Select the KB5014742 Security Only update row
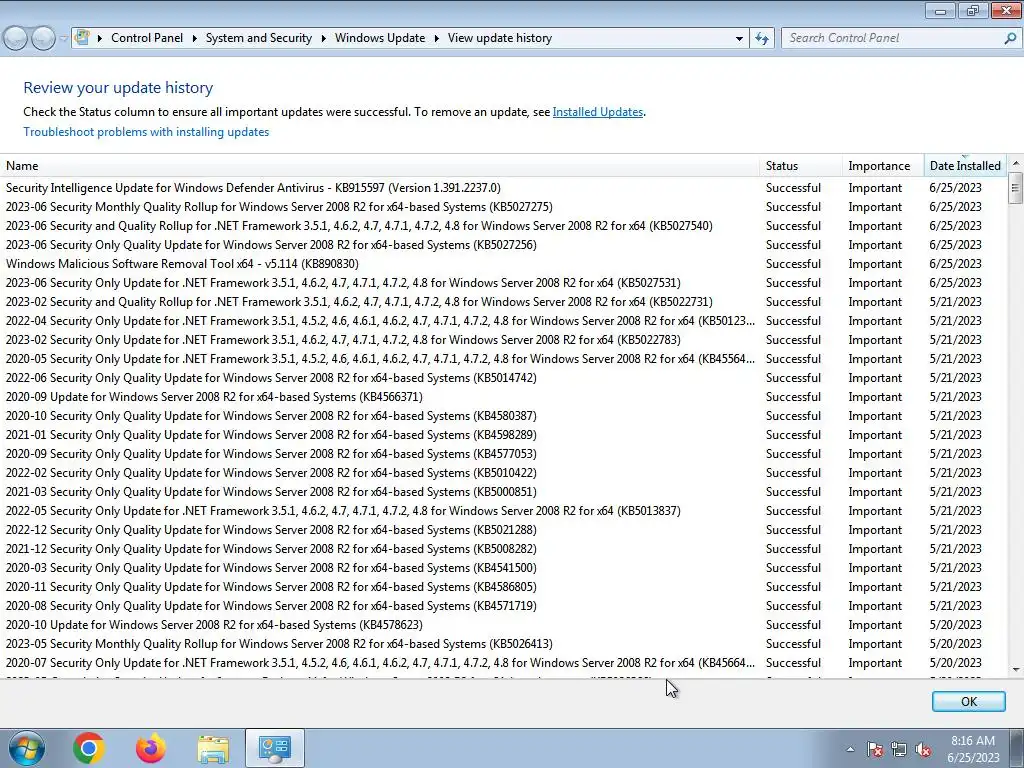 503,378
